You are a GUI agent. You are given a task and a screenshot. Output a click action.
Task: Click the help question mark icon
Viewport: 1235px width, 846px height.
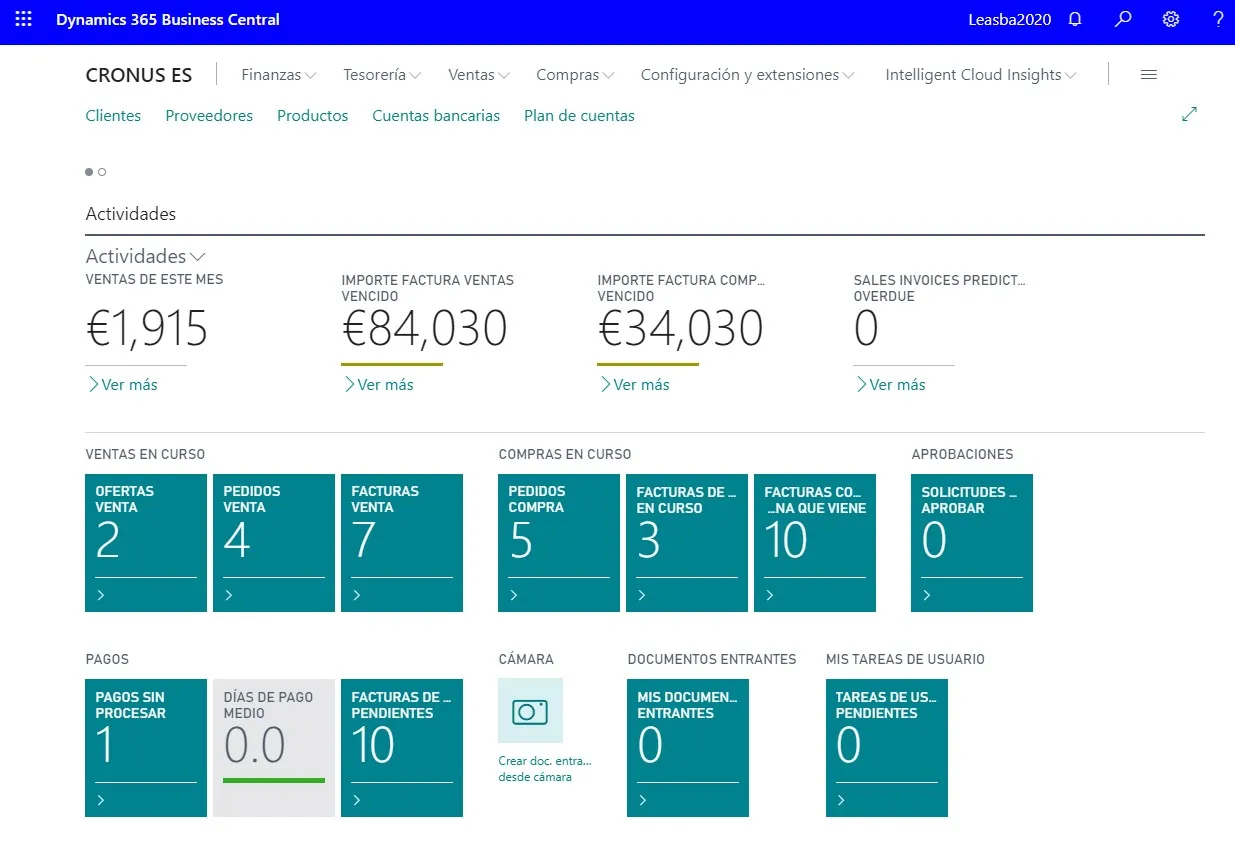coord(1218,19)
